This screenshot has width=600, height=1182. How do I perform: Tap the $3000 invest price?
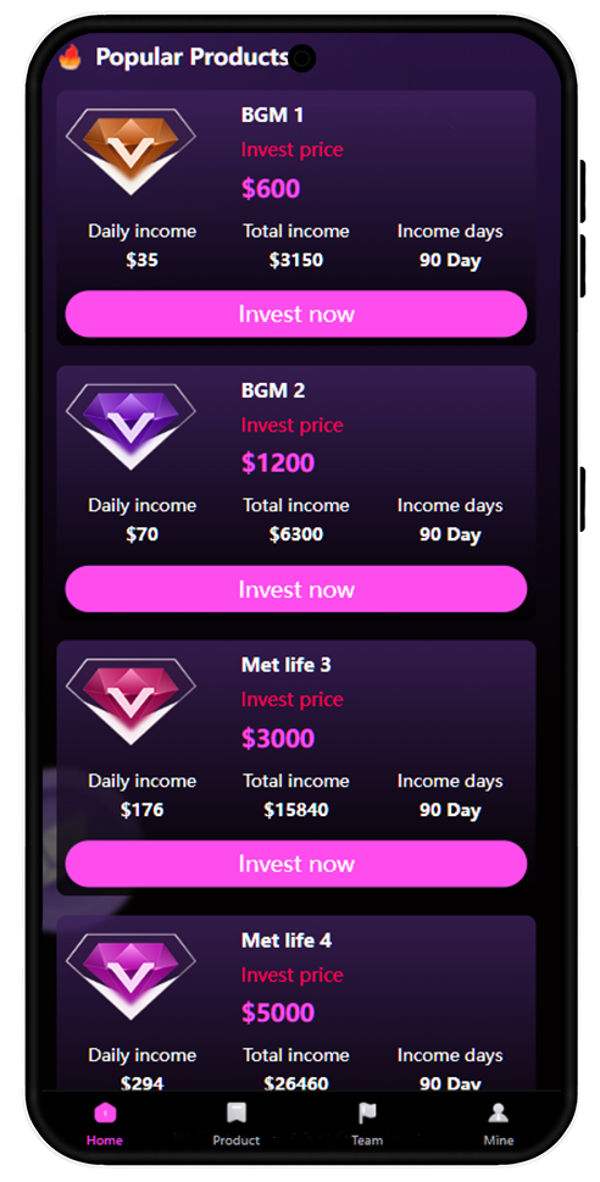click(x=278, y=738)
